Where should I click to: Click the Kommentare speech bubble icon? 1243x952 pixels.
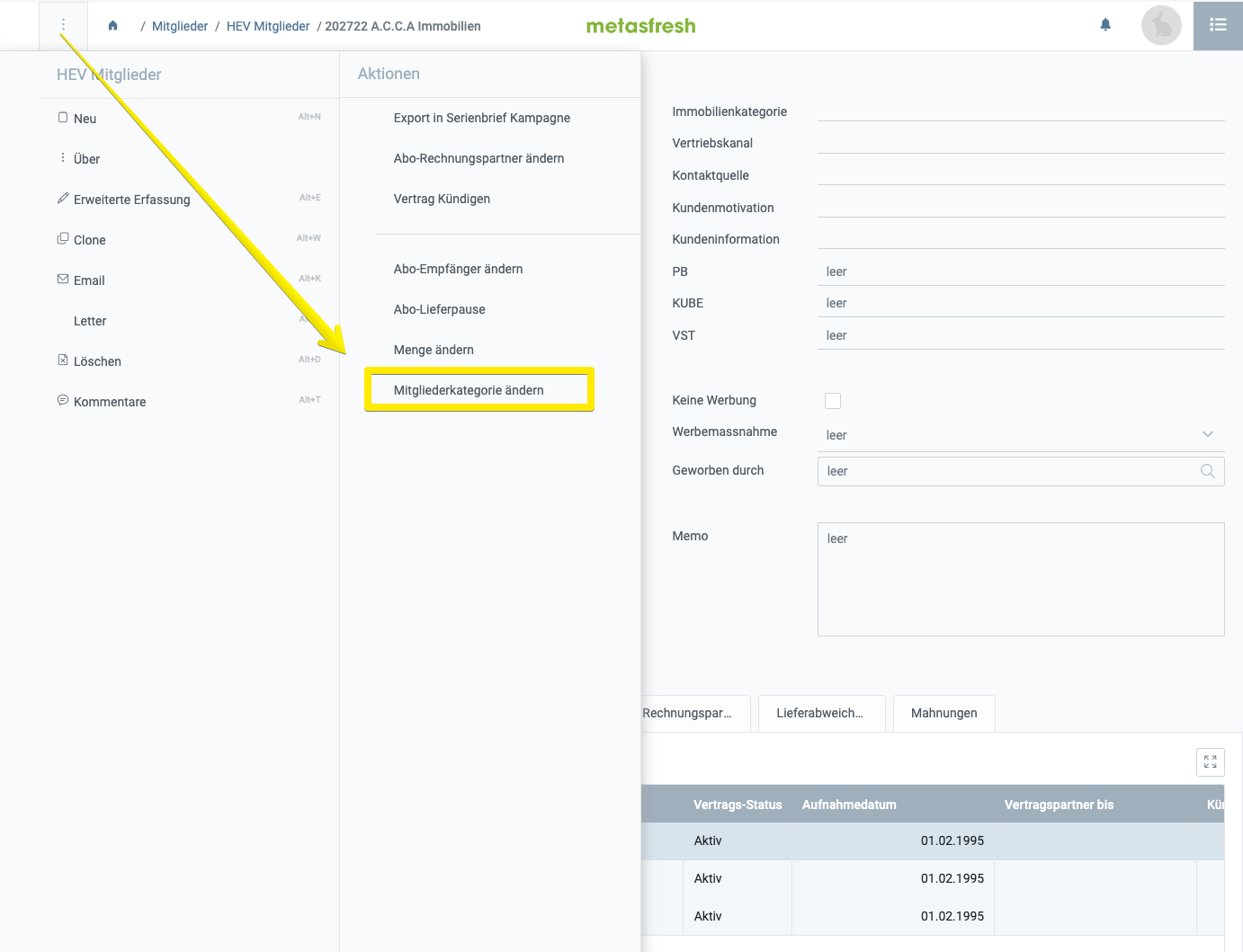[63, 401]
